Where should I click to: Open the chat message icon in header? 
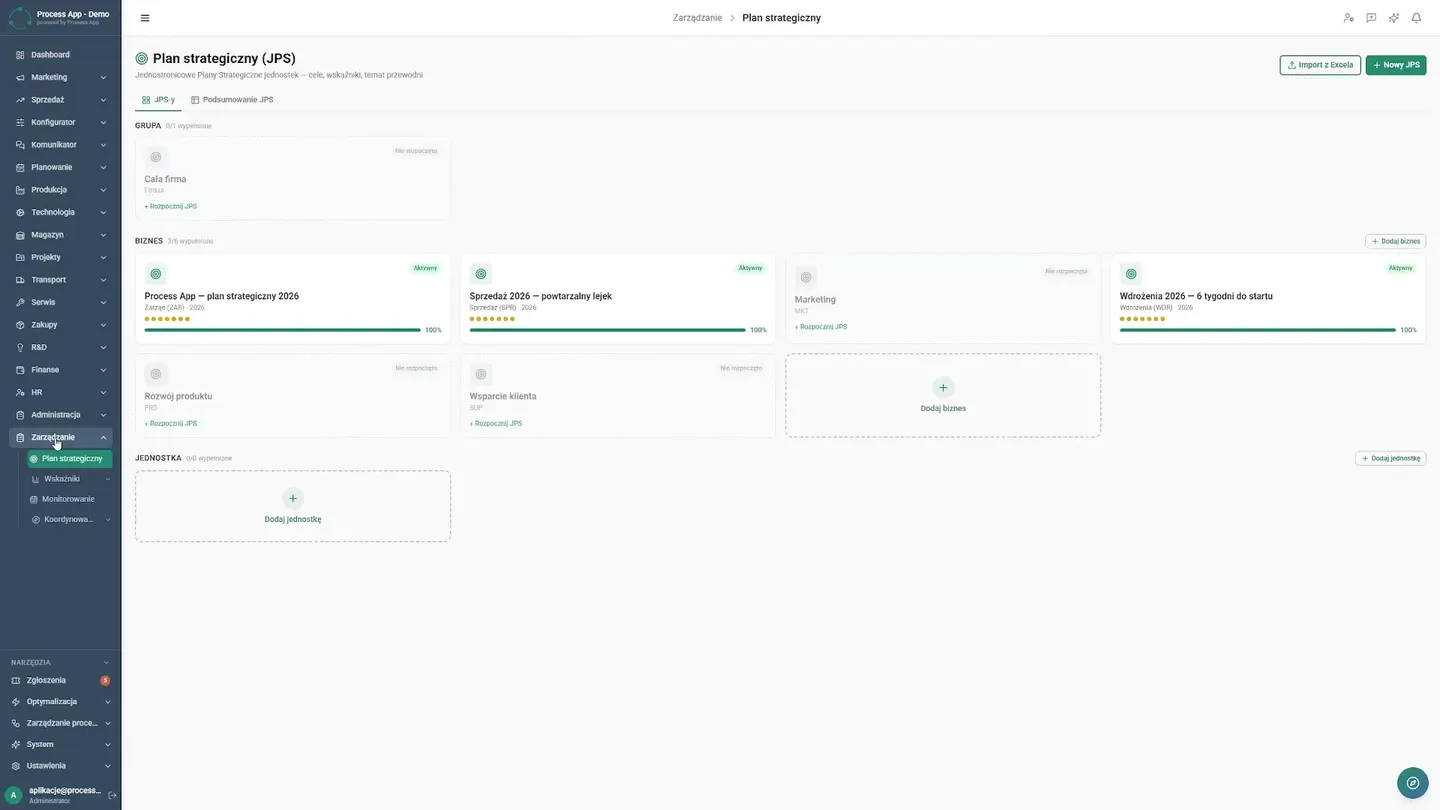click(1371, 18)
